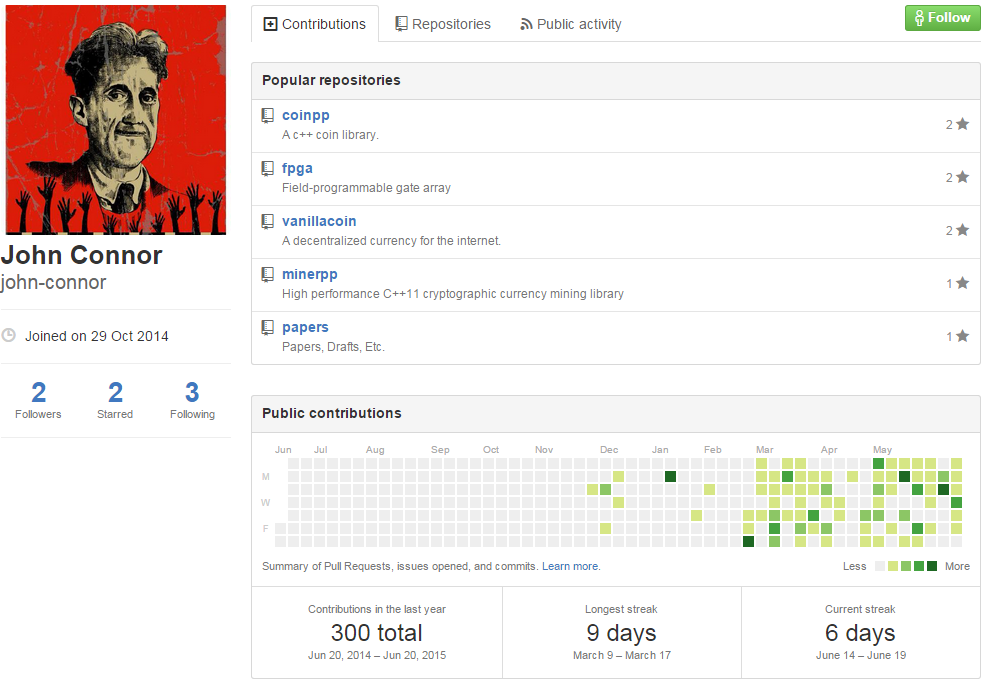Click the darkest green legend swatch
Viewport: 993px width, 680px height.
click(932, 566)
